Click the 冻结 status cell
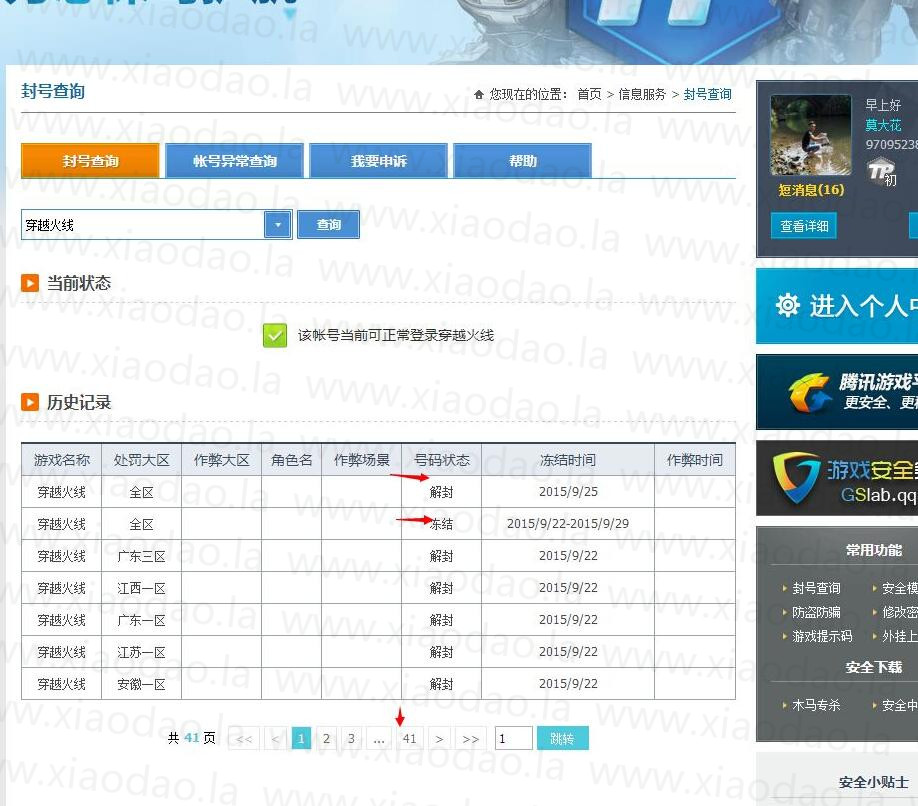This screenshot has height=806, width=918. (441, 524)
